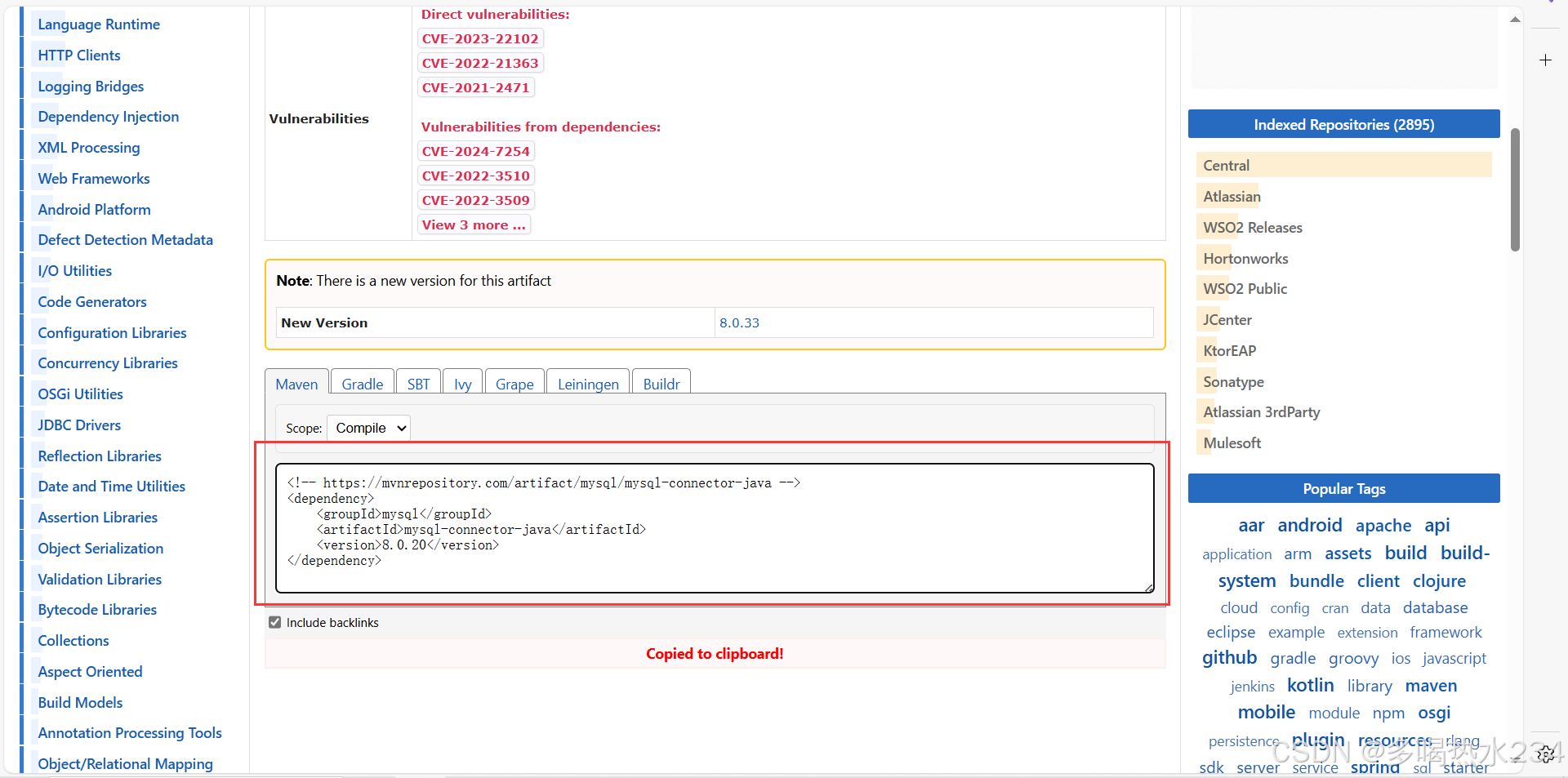Open the Concurrency Libraries category
Viewport: 1568px width, 778px height.
tap(108, 363)
